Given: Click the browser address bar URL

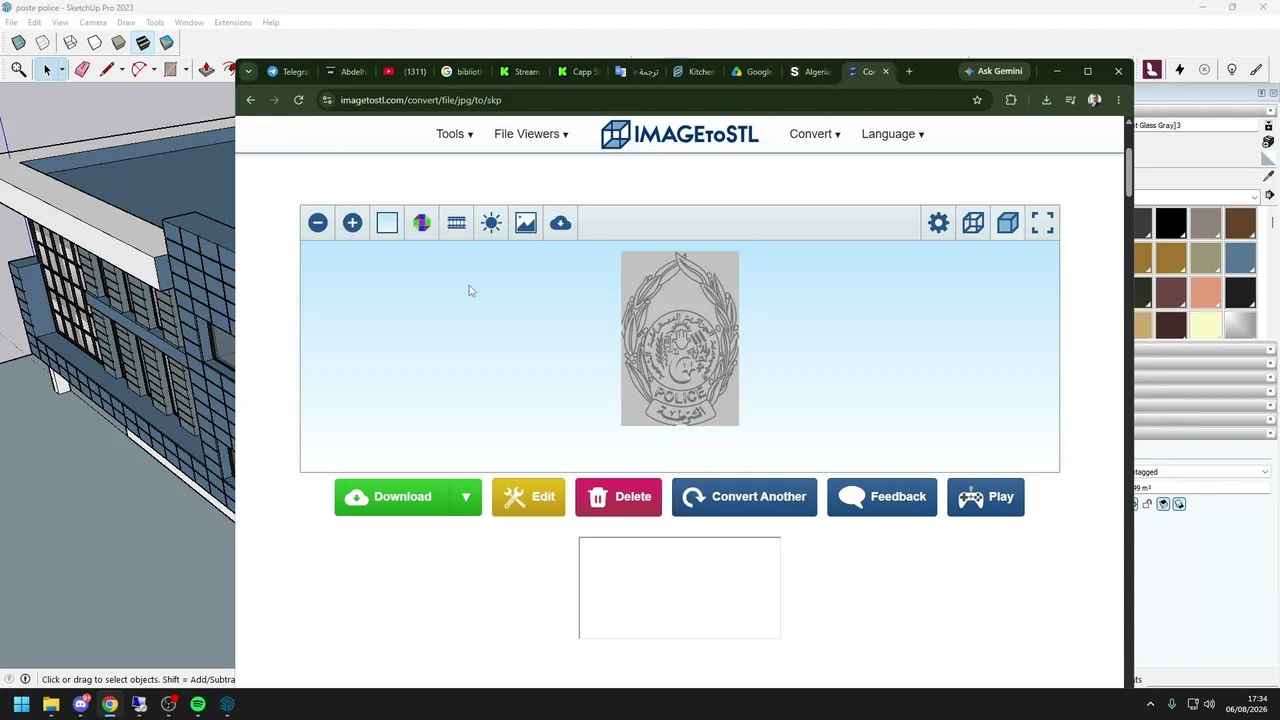Looking at the screenshot, I should point(421,100).
